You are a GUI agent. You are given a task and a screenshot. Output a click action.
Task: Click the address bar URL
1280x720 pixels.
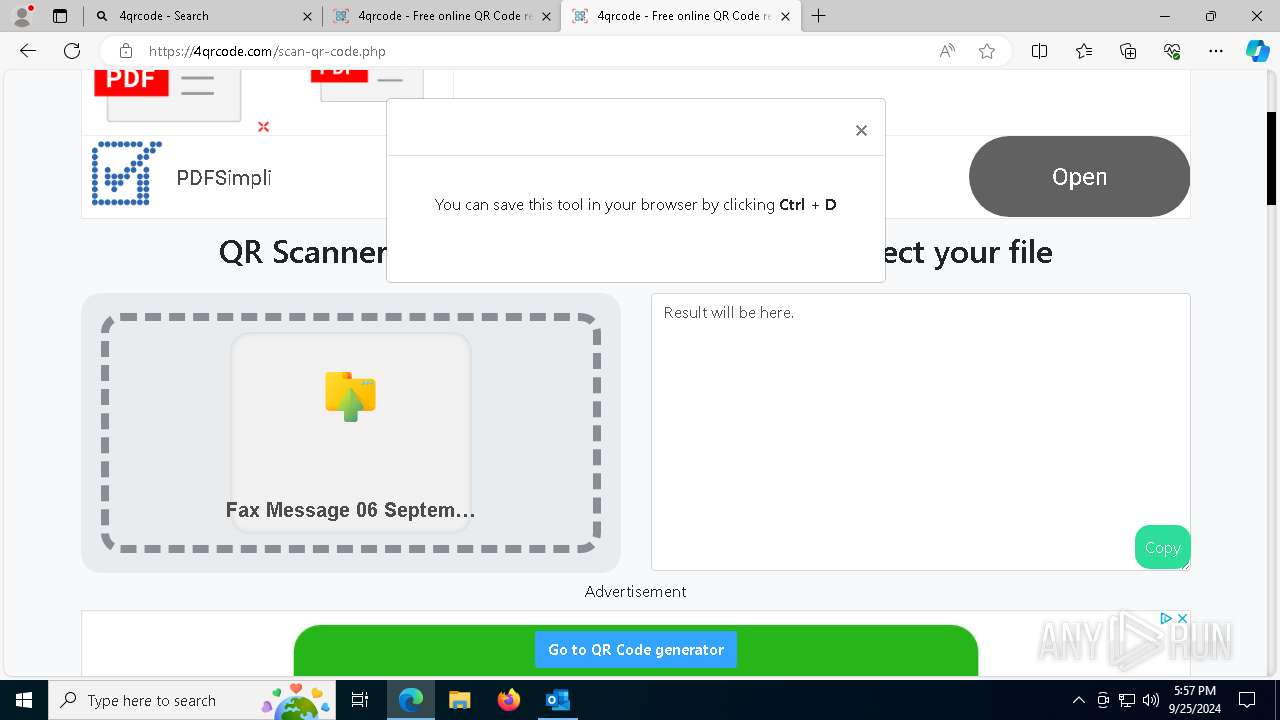(267, 51)
